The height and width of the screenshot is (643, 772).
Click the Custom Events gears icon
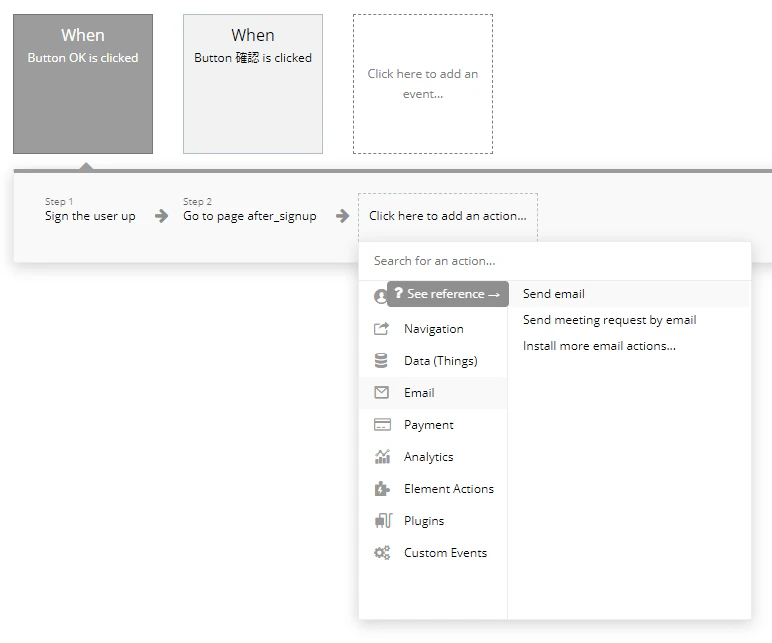point(382,552)
